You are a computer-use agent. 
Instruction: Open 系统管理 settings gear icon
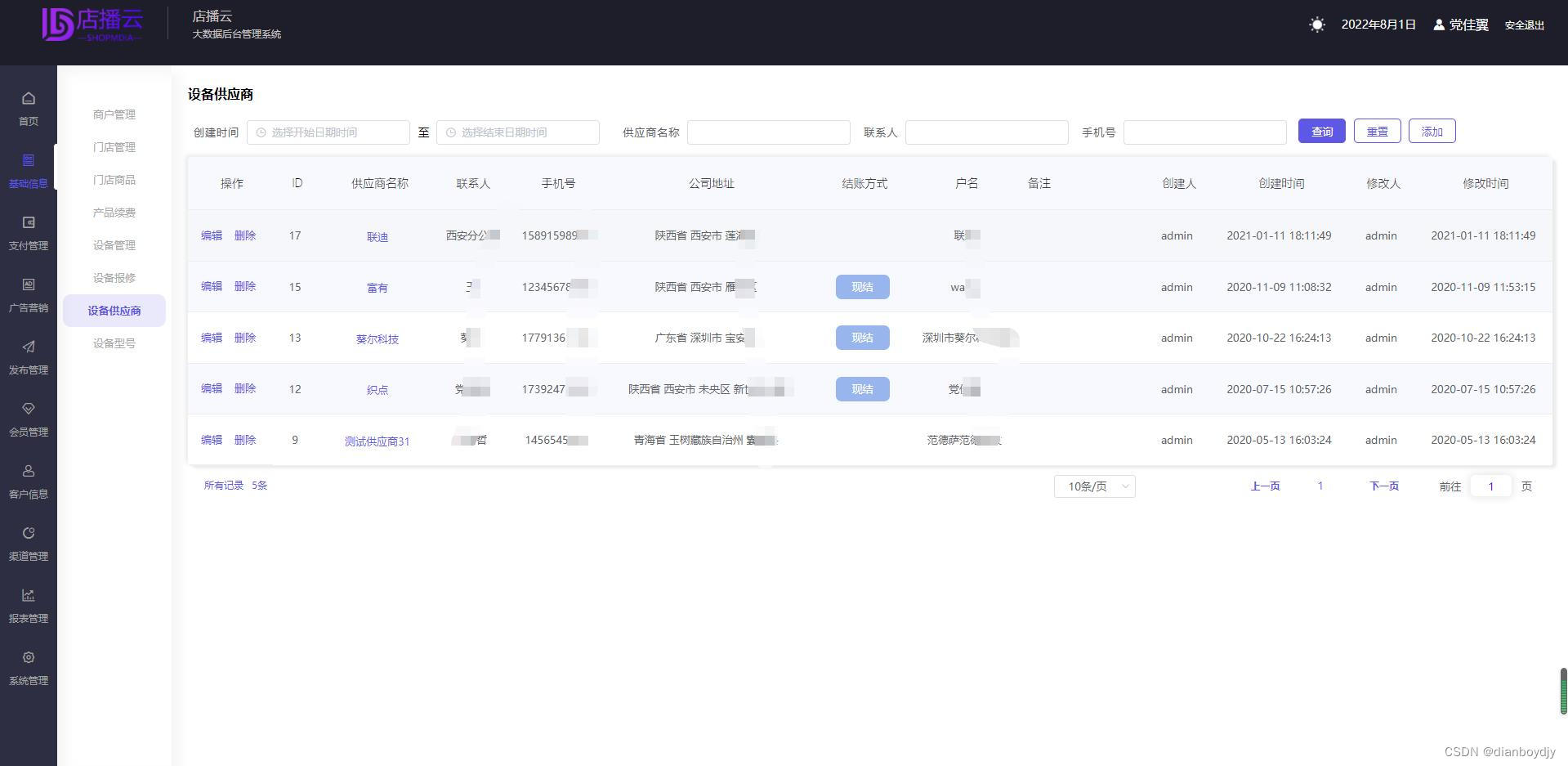coord(28,657)
